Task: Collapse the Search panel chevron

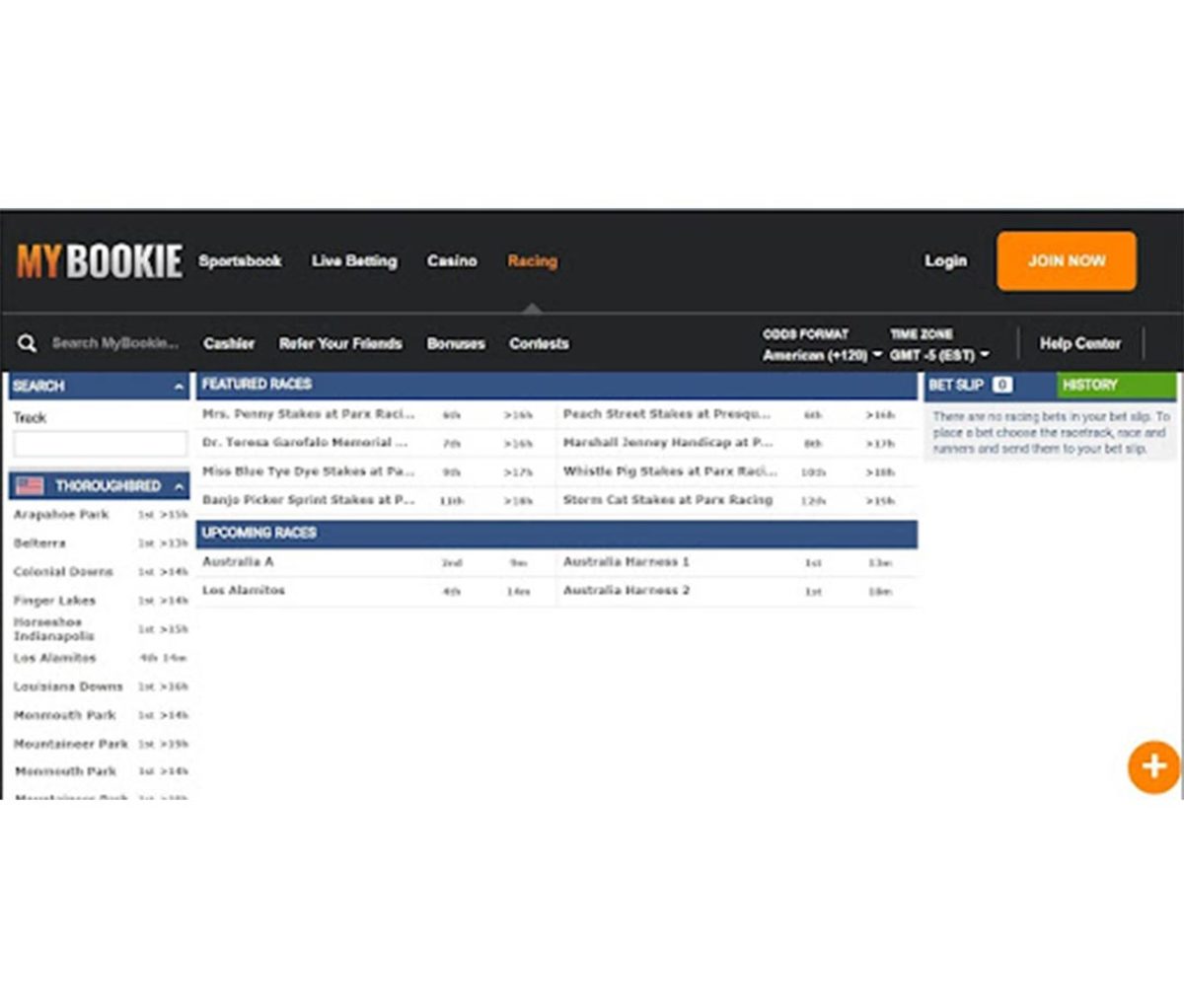Action: point(179,387)
